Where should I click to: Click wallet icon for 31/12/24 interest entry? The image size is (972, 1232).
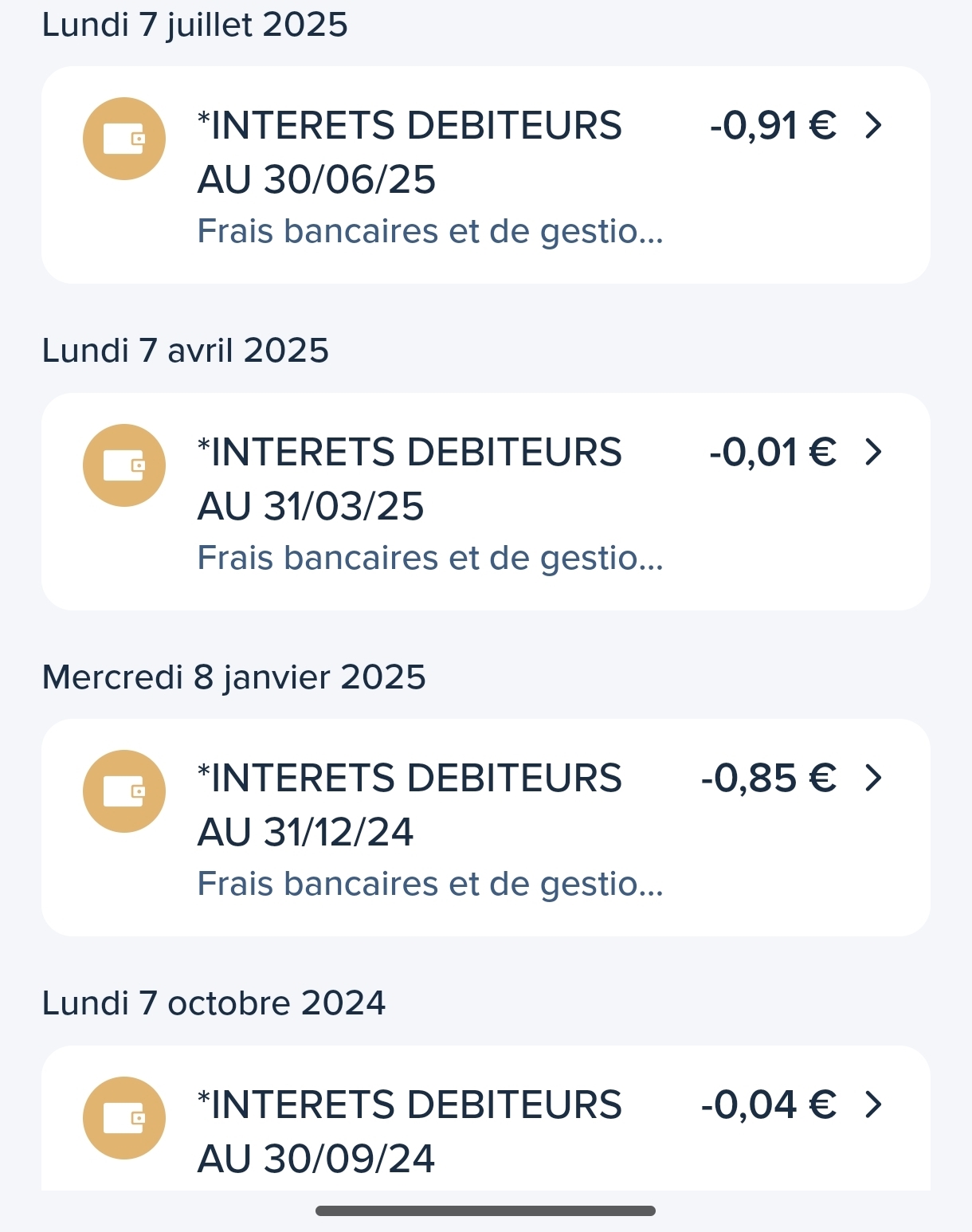pyautogui.click(x=124, y=791)
